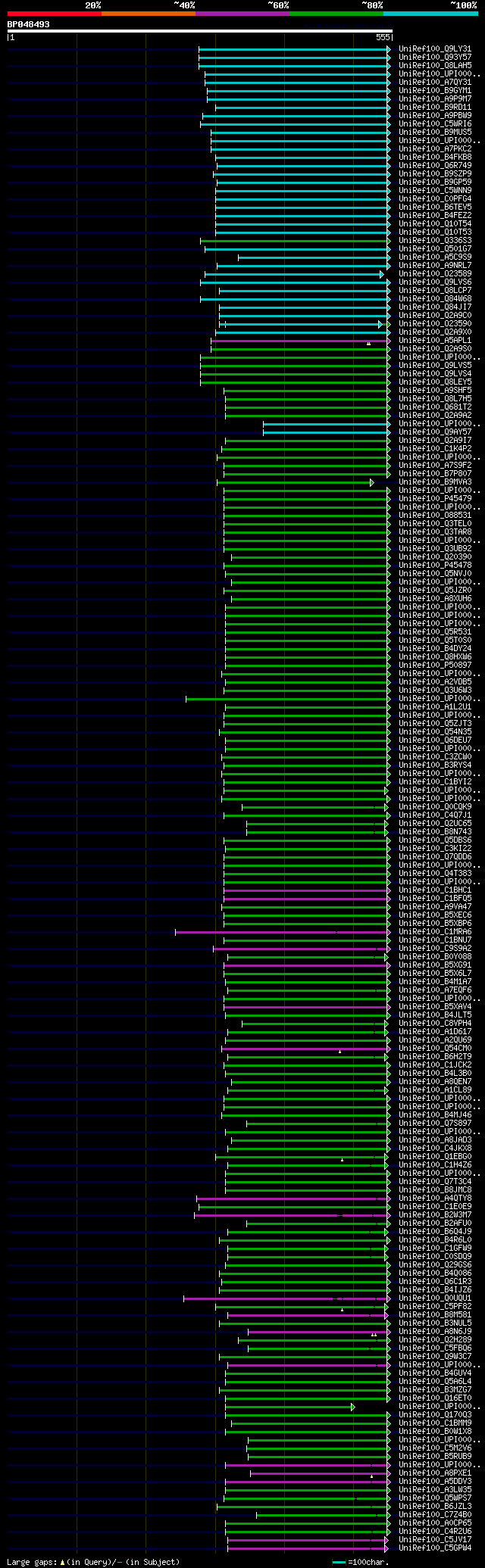Select hit label UniRef100_B9MUS5
Image resolution: width=485 pixels, height=1568 pixels.
[436, 132]
